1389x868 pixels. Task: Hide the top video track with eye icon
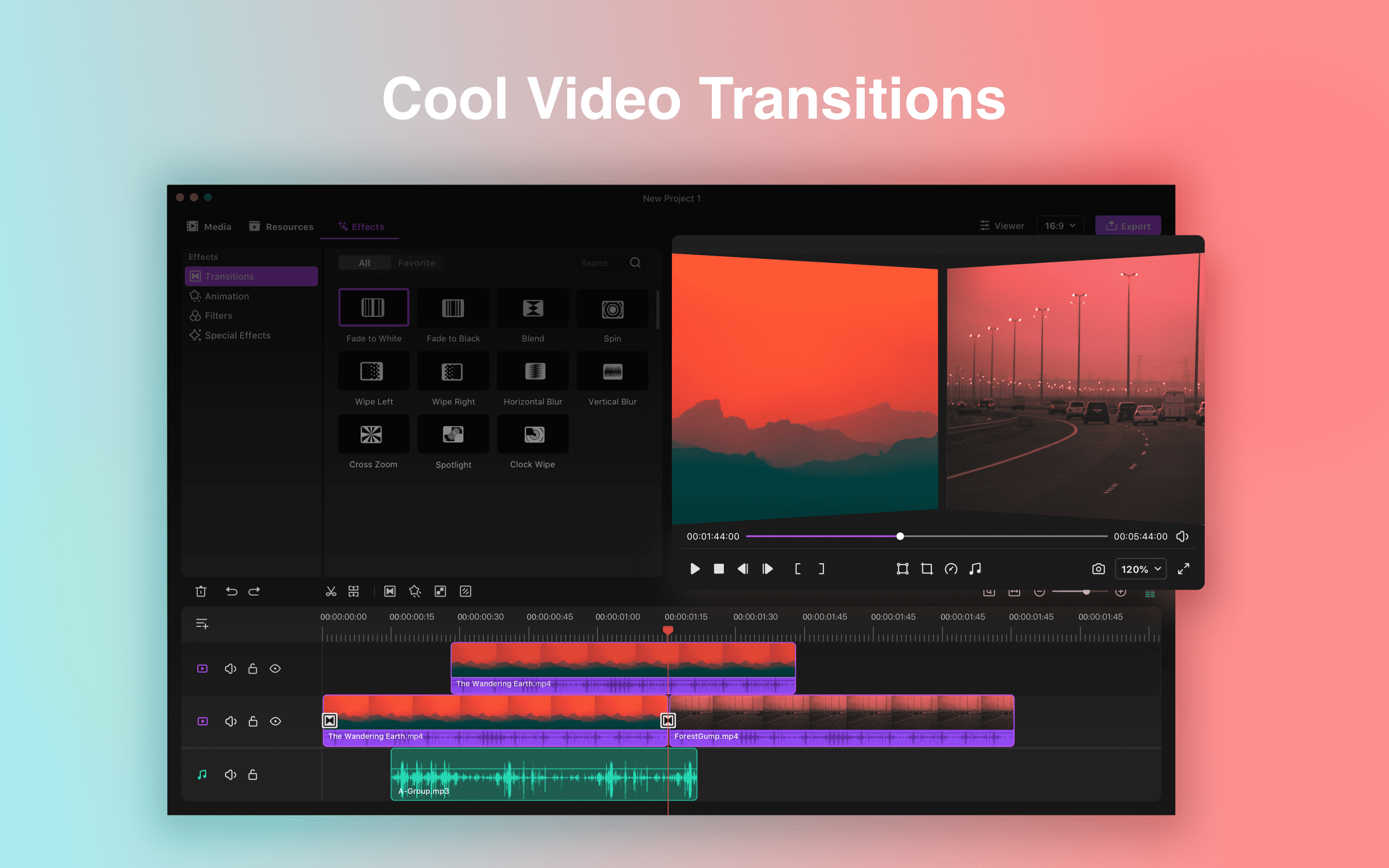coord(275,669)
